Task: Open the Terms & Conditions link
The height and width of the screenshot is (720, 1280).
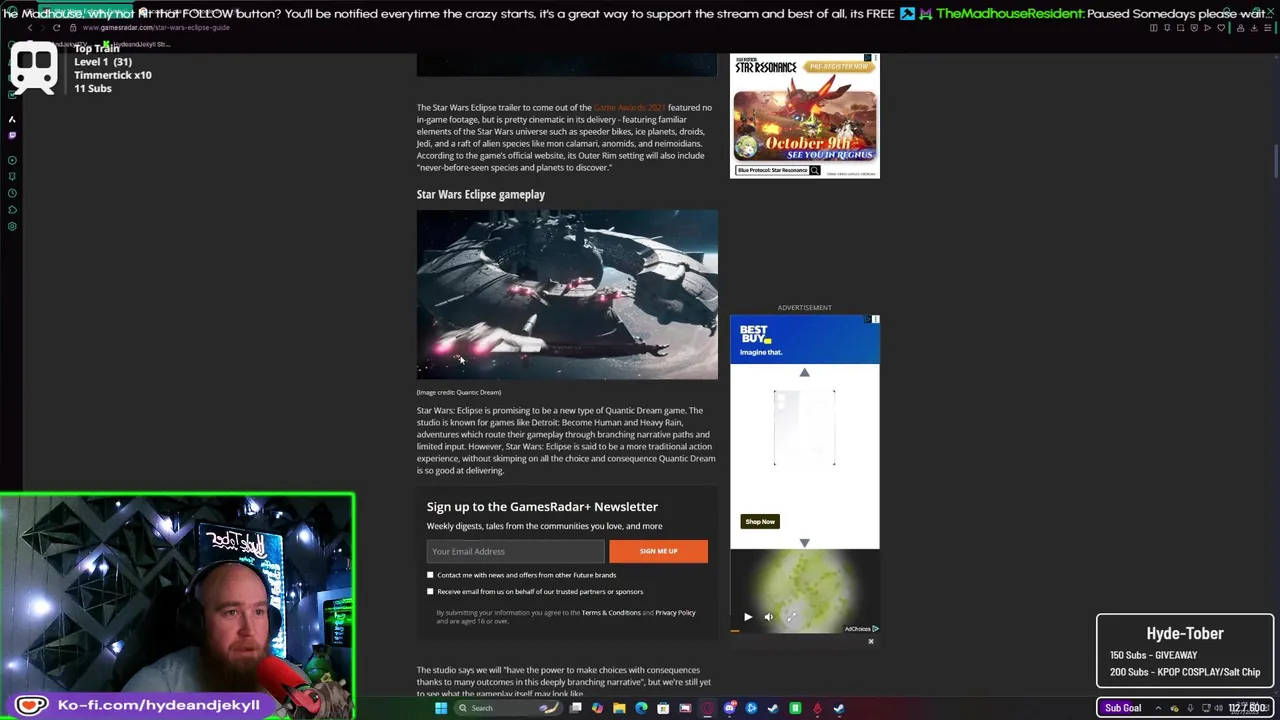Action: coord(611,612)
